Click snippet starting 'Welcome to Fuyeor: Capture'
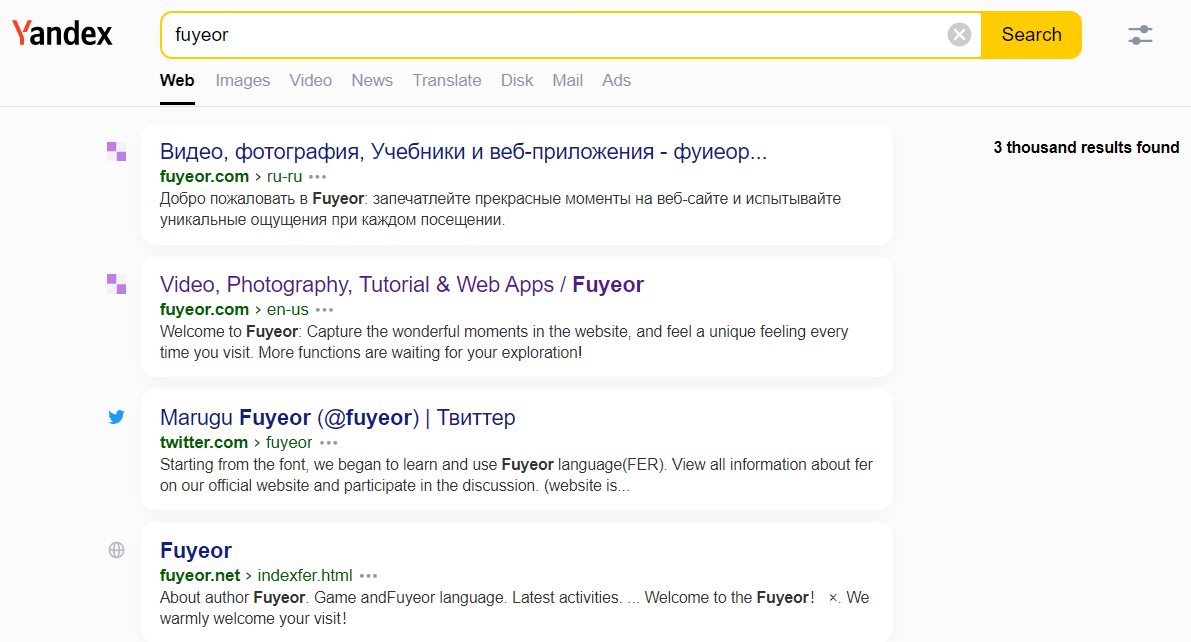Image resolution: width=1191 pixels, height=642 pixels. (504, 342)
